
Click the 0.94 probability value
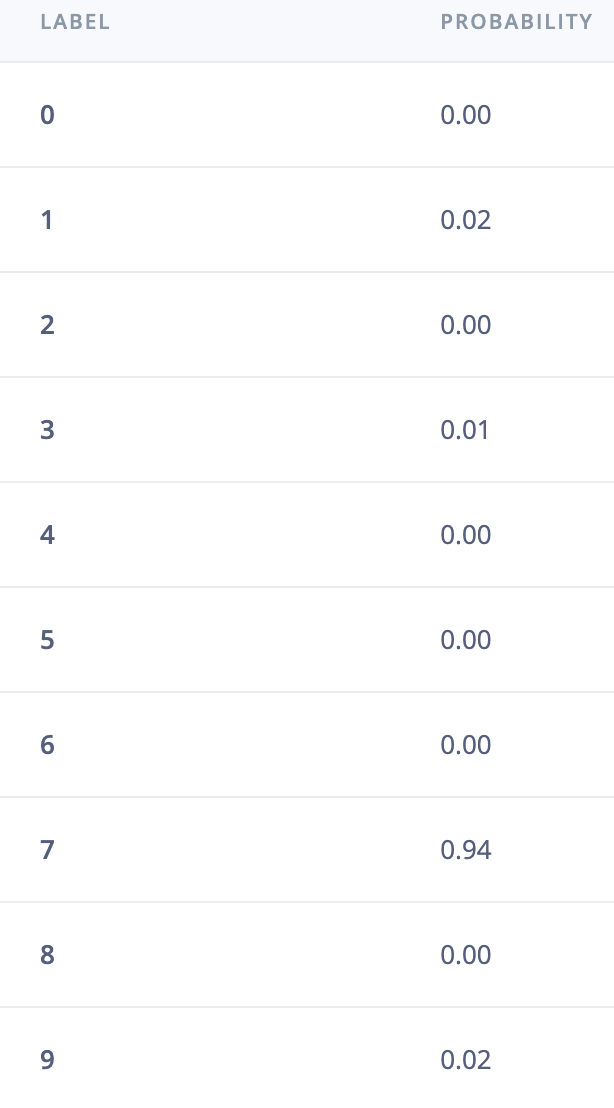click(466, 849)
